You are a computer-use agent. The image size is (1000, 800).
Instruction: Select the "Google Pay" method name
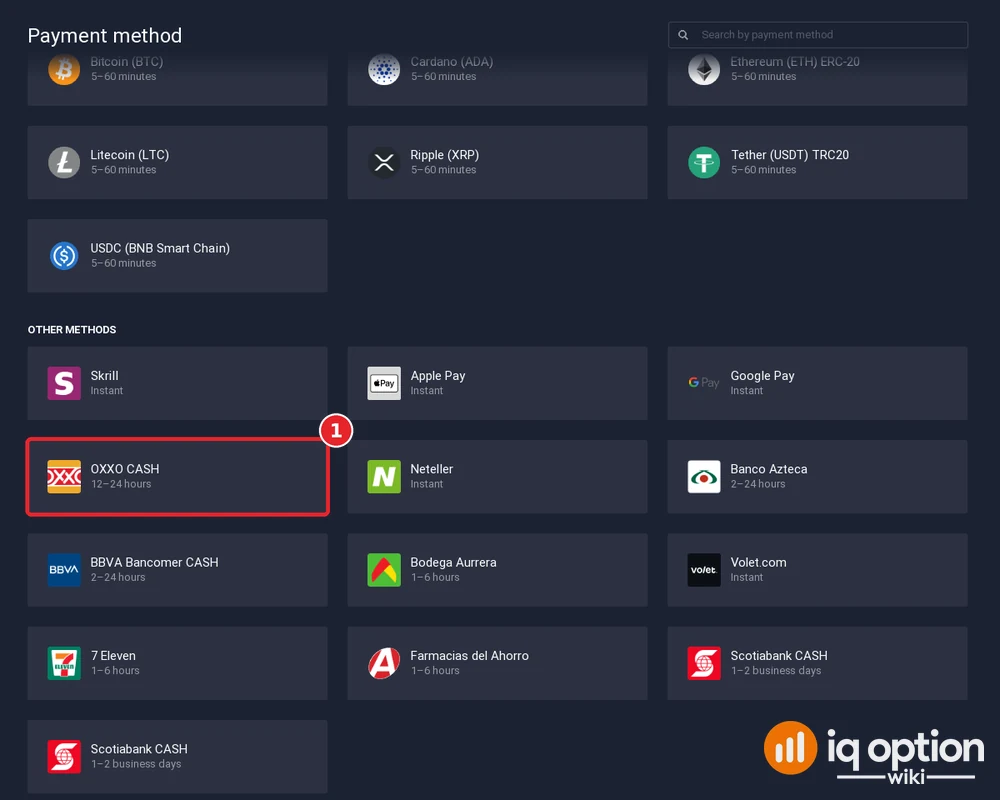[x=763, y=376]
